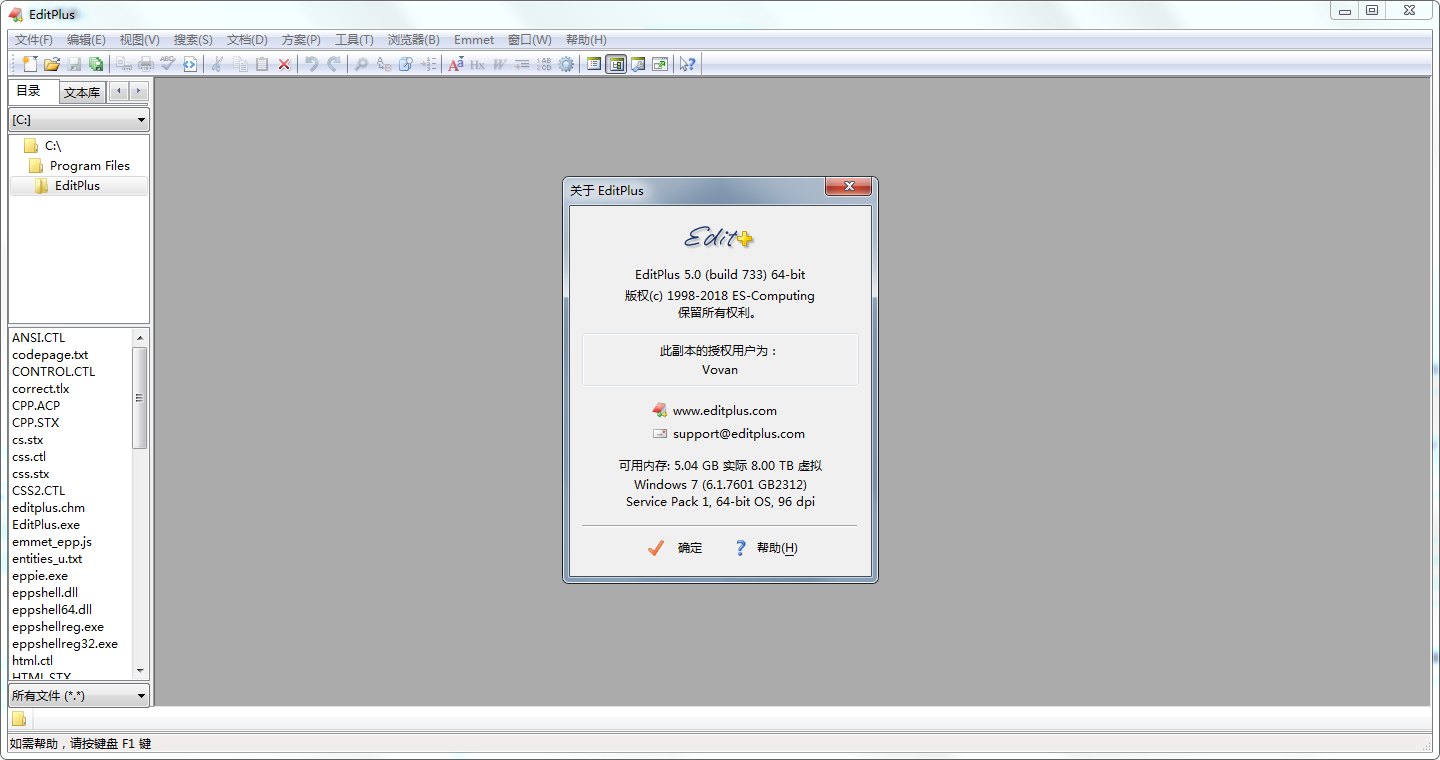This screenshot has height=760, width=1440.
Task: Open the 工具(T) menu
Action: tap(353, 40)
